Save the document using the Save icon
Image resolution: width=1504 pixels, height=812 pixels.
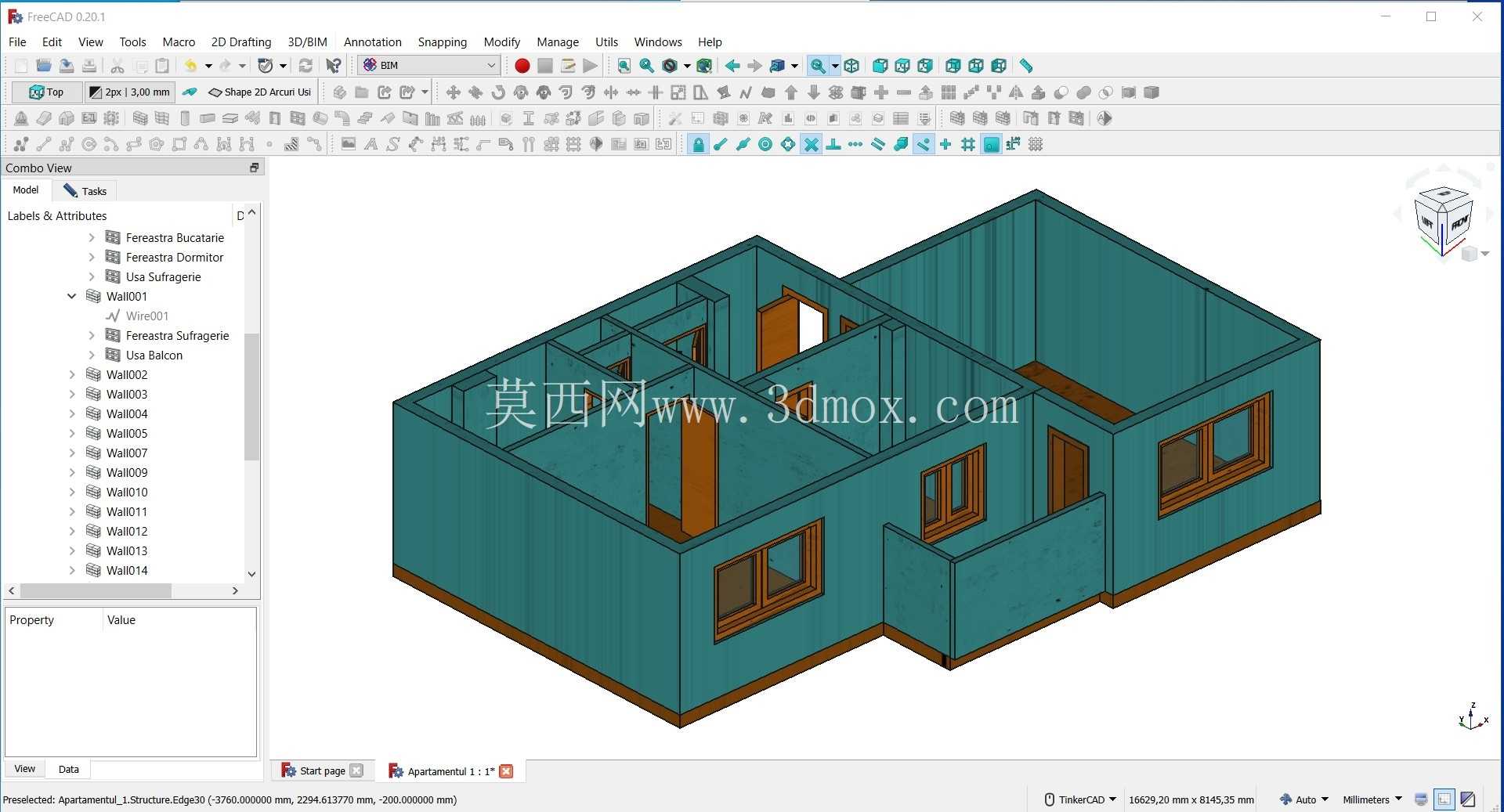[67, 66]
